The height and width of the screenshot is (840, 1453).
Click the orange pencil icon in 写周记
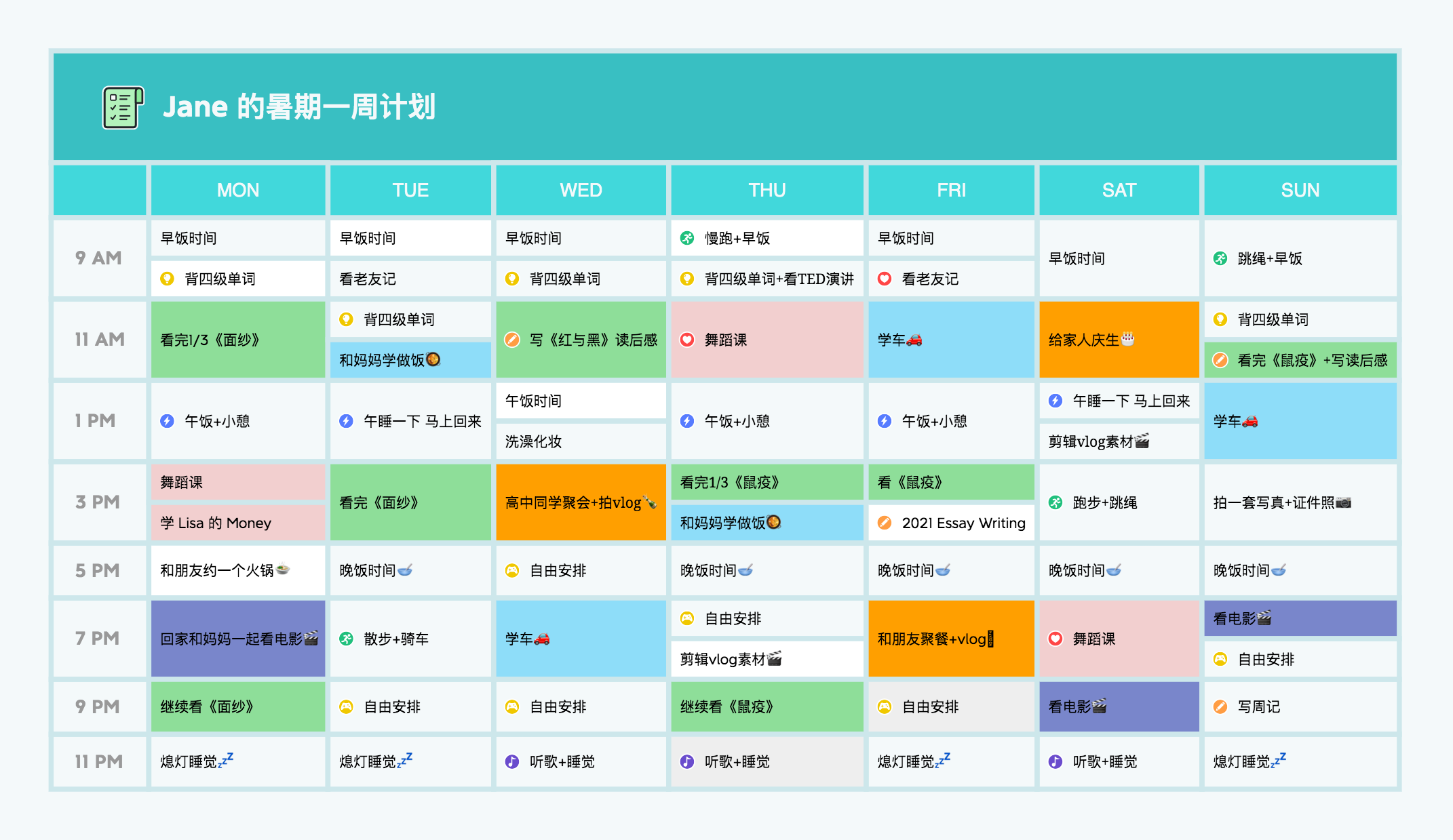click(1220, 706)
